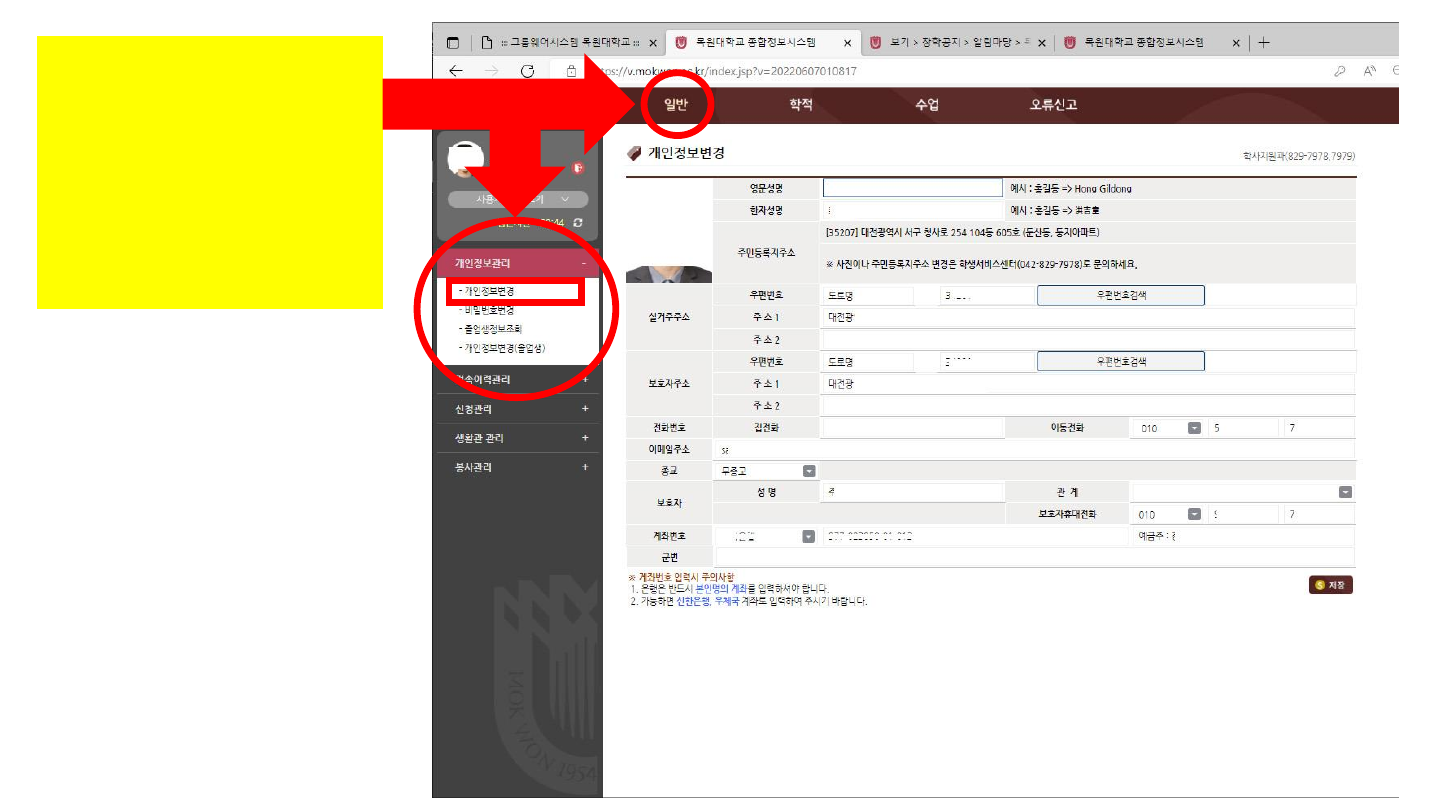Click the read aloud icon in the address bar
The width and height of the screenshot is (1440, 810).
(x=1369, y=71)
